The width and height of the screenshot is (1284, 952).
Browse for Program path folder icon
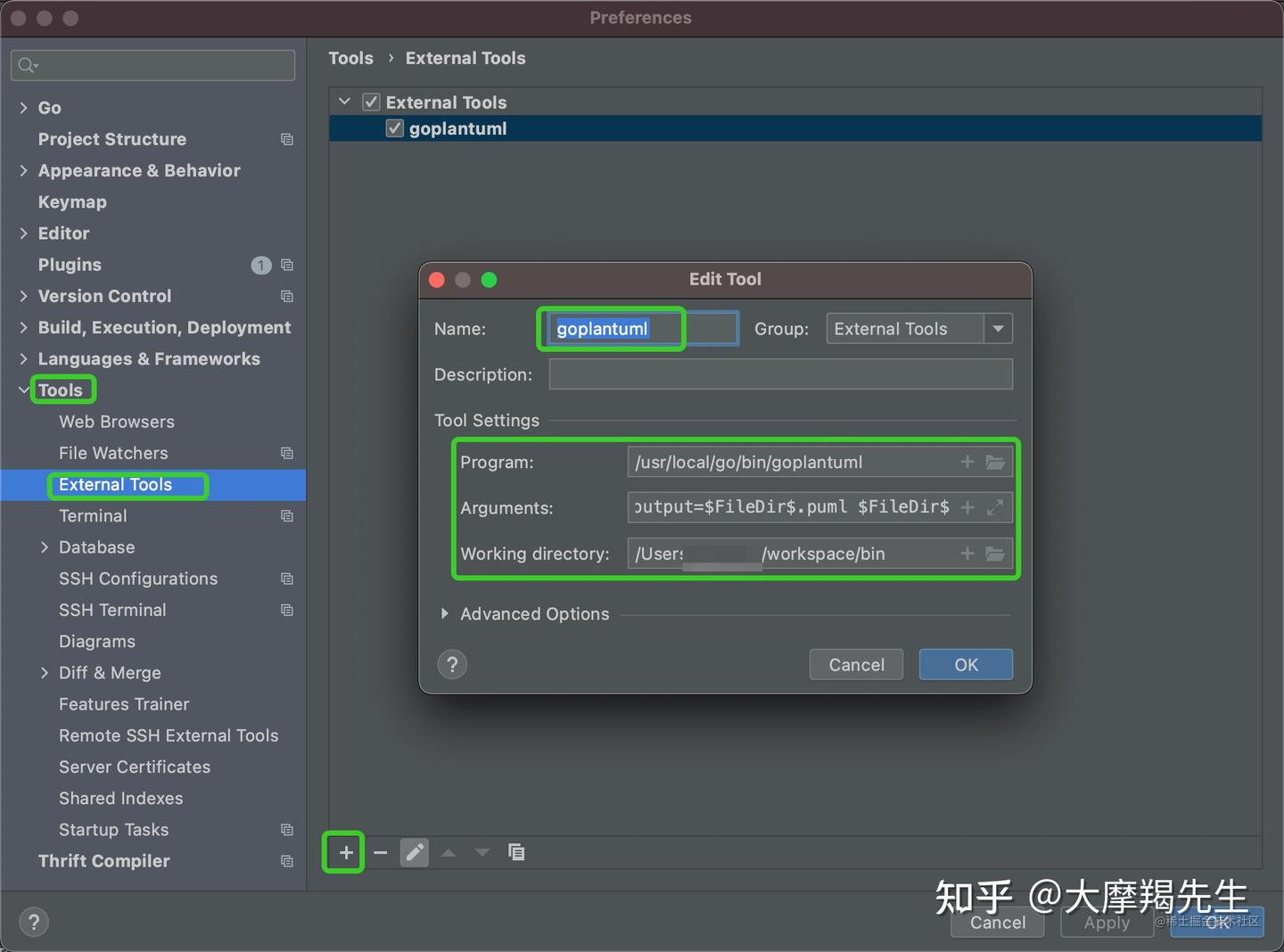pos(995,462)
